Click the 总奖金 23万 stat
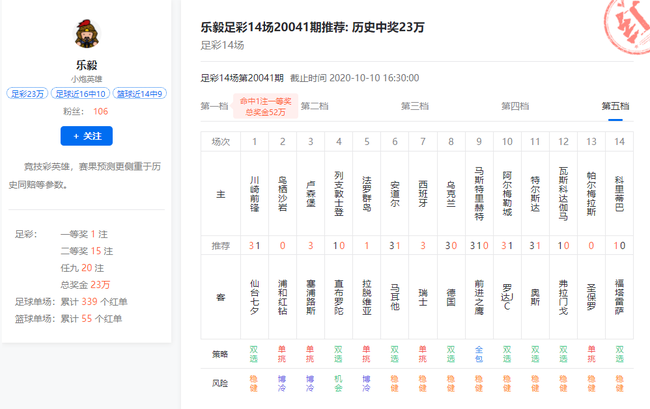 (85, 285)
